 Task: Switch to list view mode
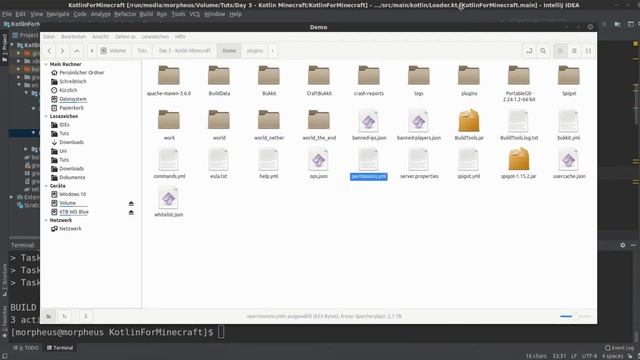574,51
